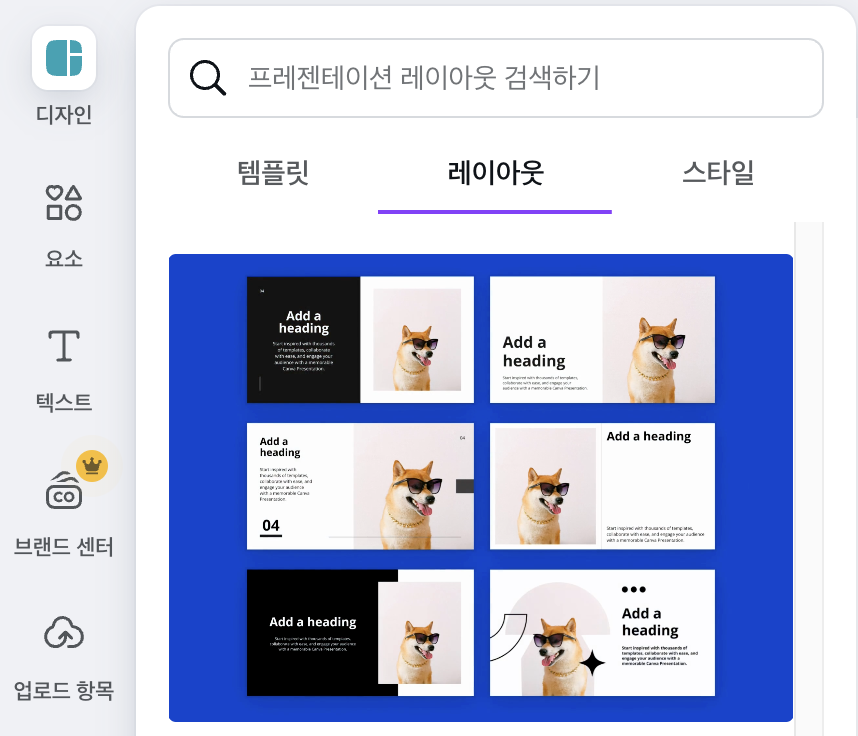Switch to the 스타일 tab
This screenshot has width=858, height=736.
[717, 172]
